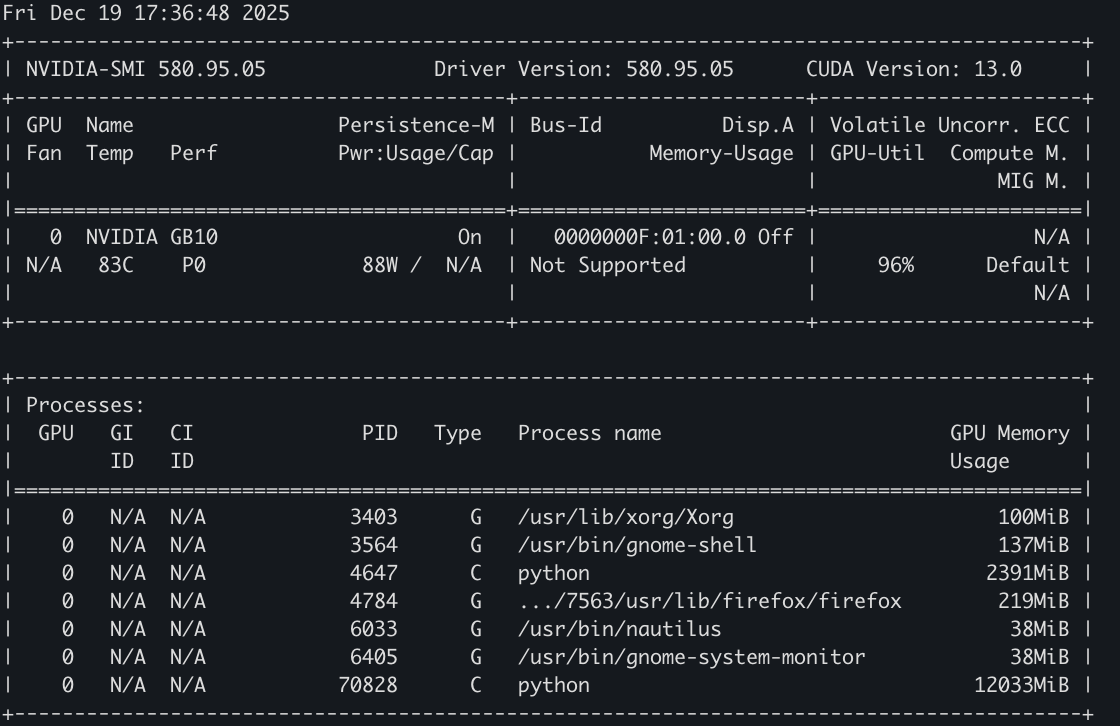
Task: Click the 96% GPU utilization value
Action: tap(896, 265)
